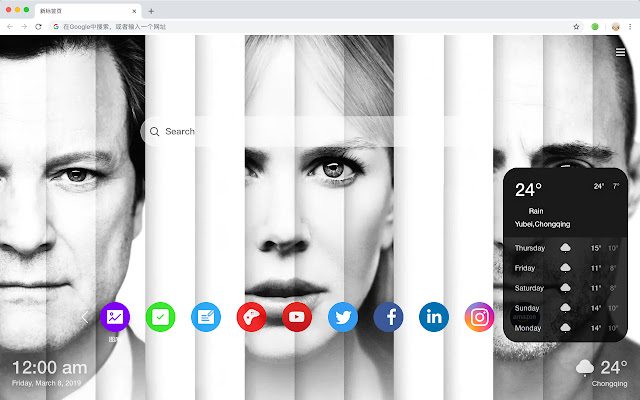Click the partially hidden Amazon shortcut icon

pos(525,317)
